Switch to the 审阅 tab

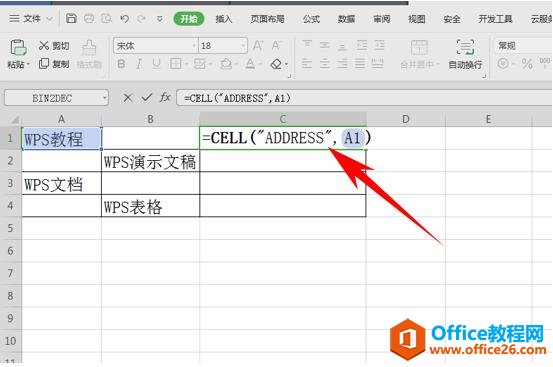click(382, 19)
